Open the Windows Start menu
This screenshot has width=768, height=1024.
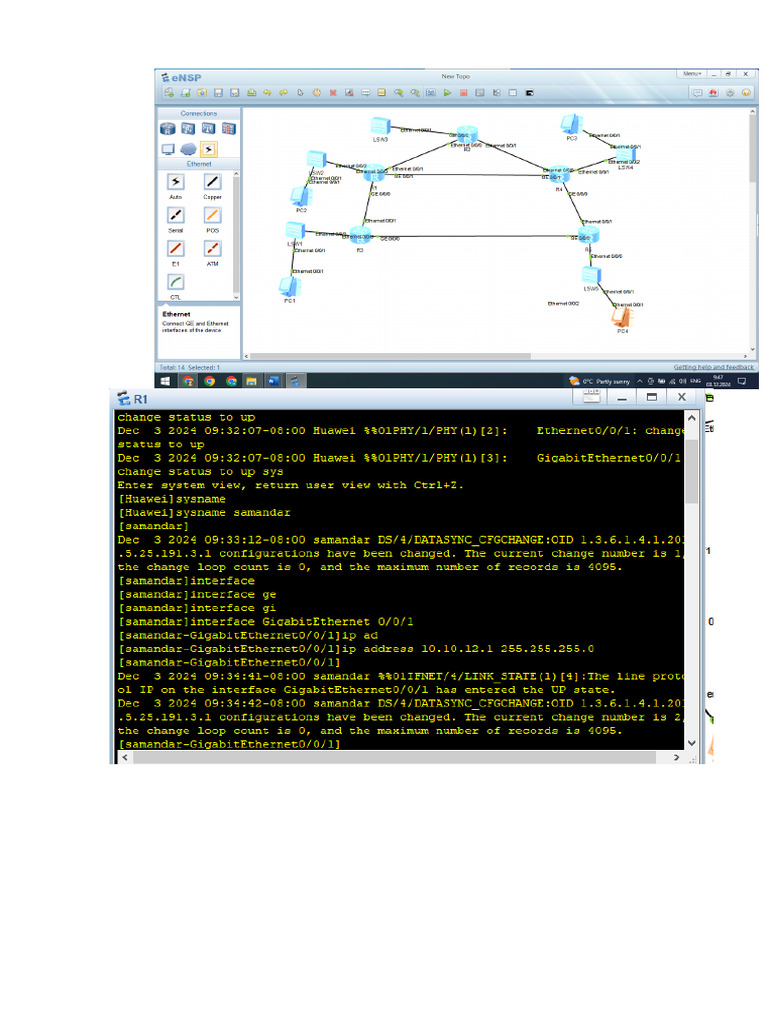pyautogui.click(x=165, y=381)
